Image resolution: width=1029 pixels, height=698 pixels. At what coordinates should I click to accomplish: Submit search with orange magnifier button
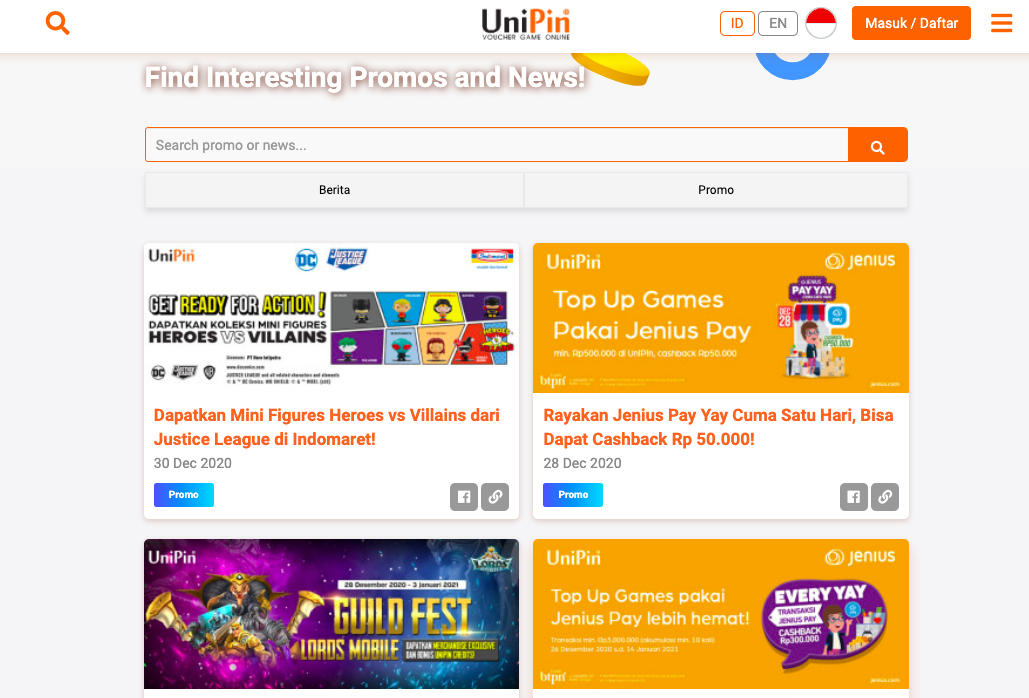[877, 144]
